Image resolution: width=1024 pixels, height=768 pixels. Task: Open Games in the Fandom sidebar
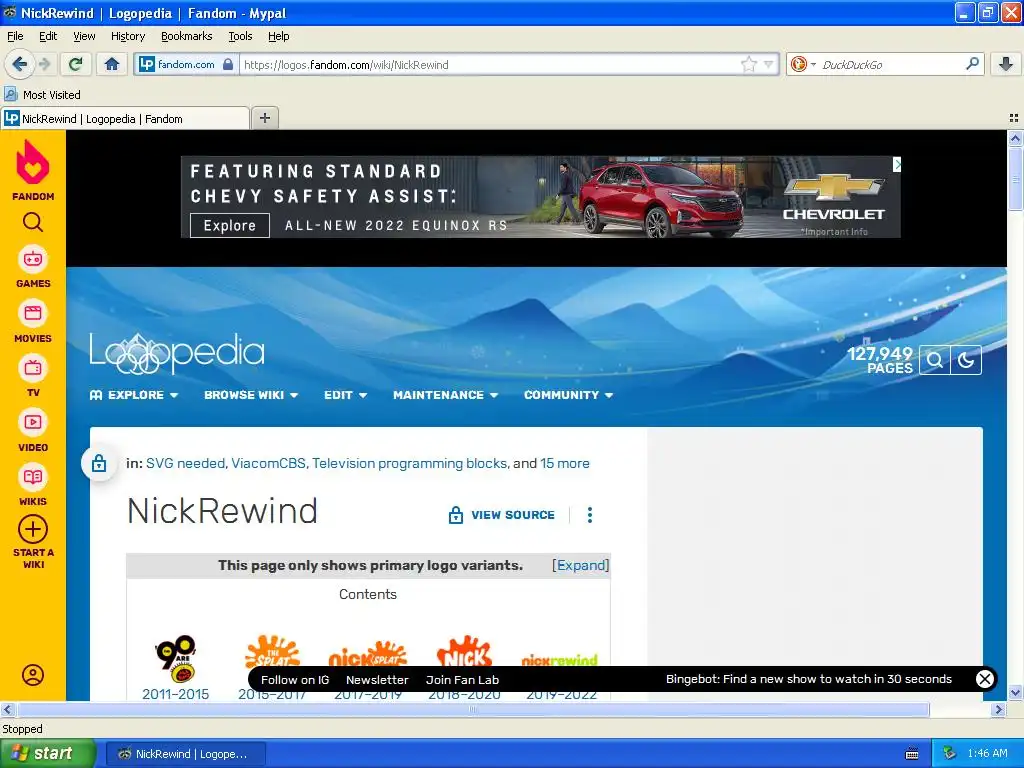tap(33, 267)
